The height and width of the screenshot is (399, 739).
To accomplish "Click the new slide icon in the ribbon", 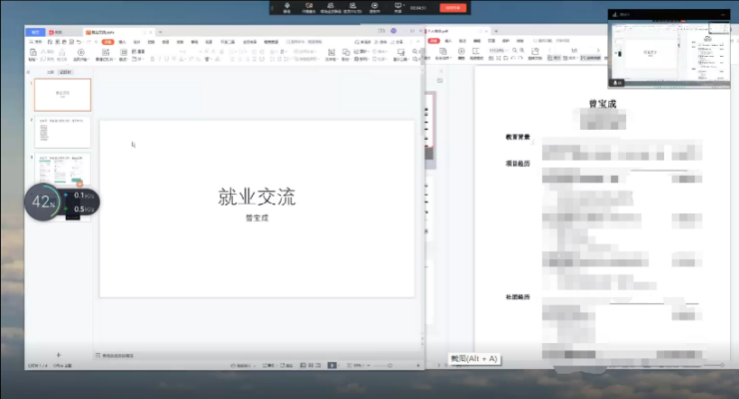I will [106, 52].
